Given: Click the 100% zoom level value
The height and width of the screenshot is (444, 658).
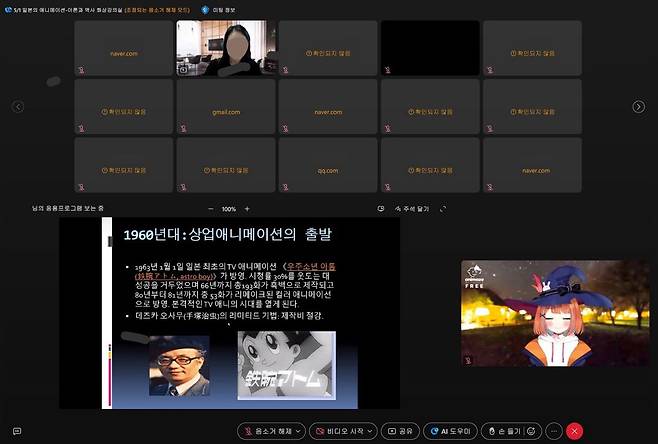Looking at the screenshot, I should tap(229, 209).
